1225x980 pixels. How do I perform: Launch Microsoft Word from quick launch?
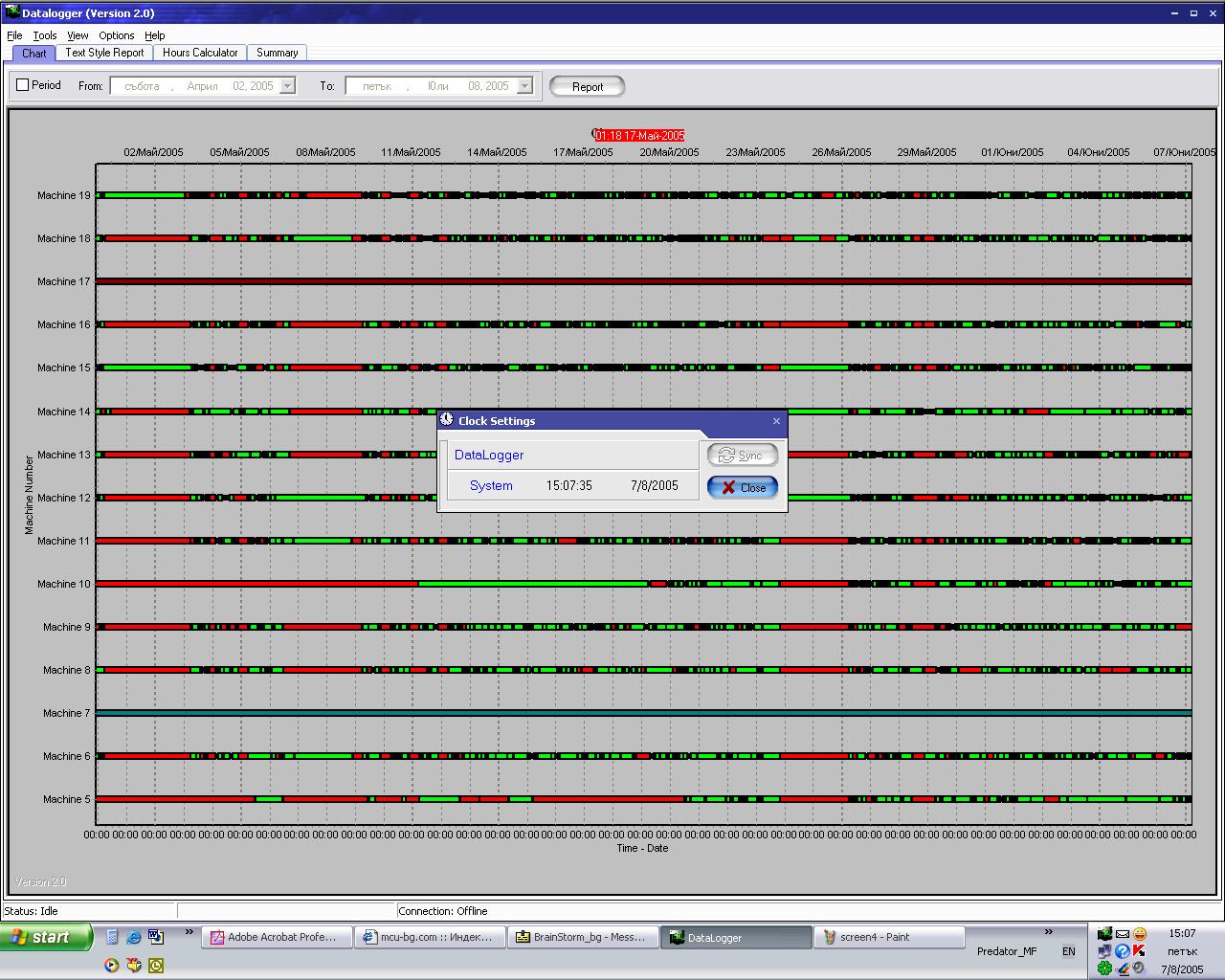click(x=156, y=937)
